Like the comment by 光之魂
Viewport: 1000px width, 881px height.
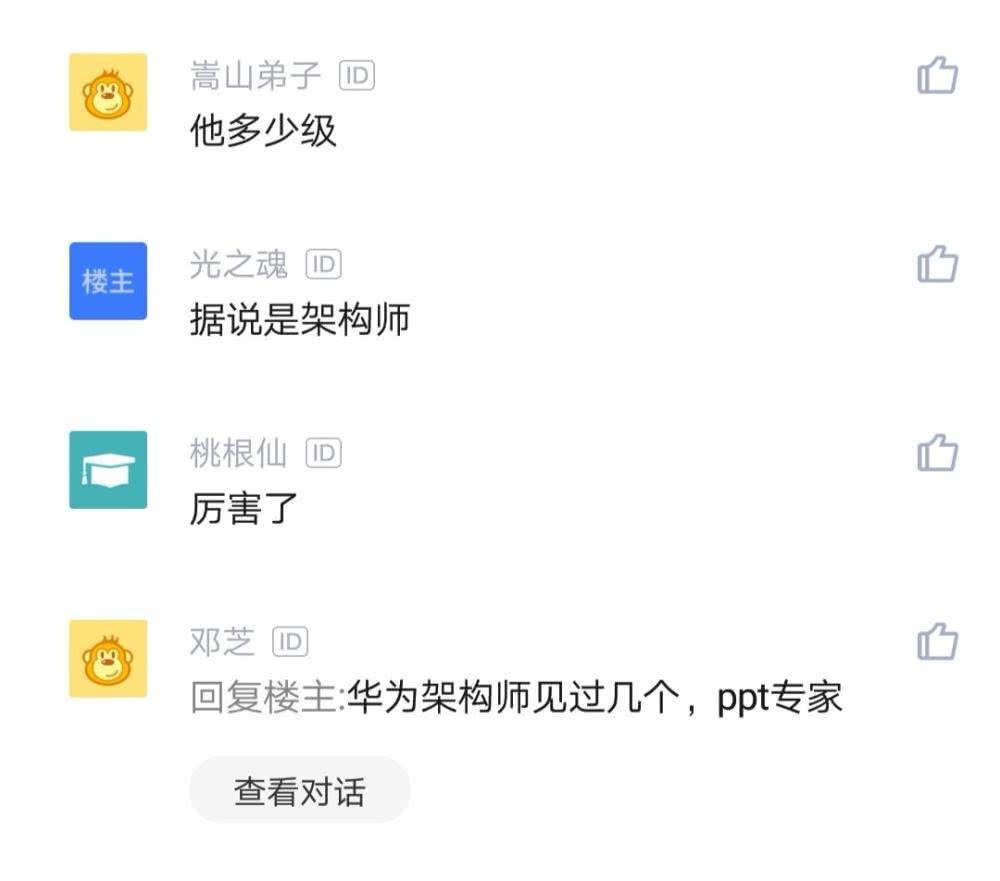pos(938,263)
